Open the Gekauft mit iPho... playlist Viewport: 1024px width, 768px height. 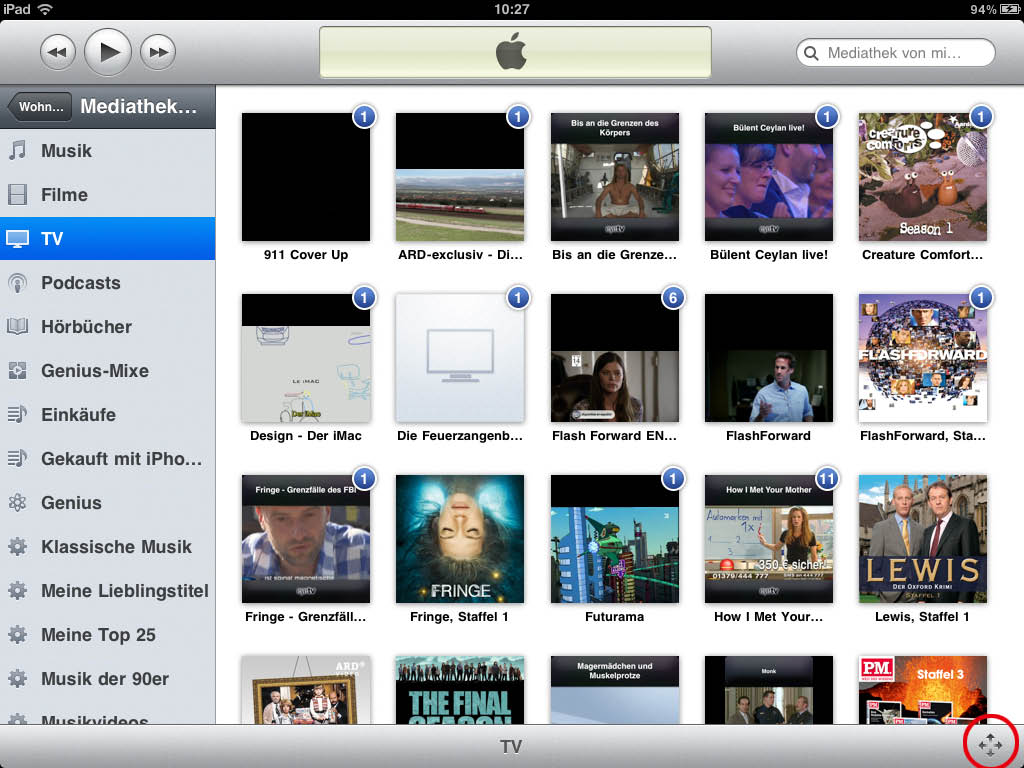(x=108, y=459)
